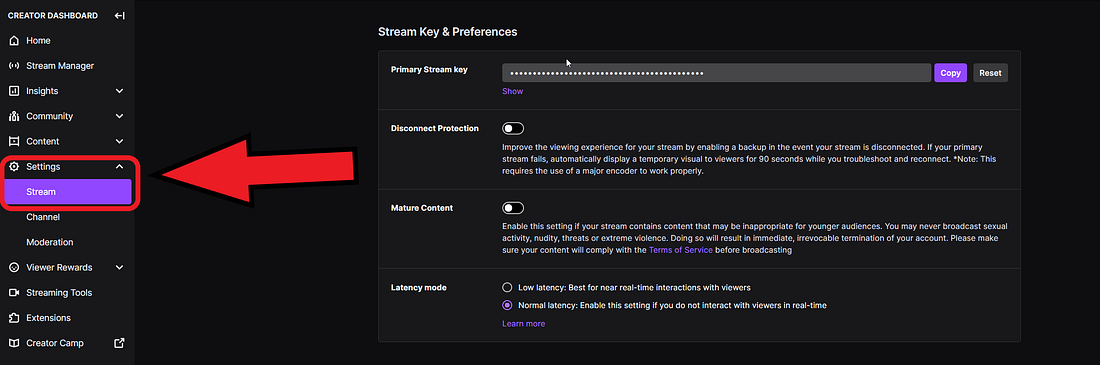Image resolution: width=1100 pixels, height=365 pixels.
Task: Click the Extensions puzzle icon
Action: pos(13,318)
